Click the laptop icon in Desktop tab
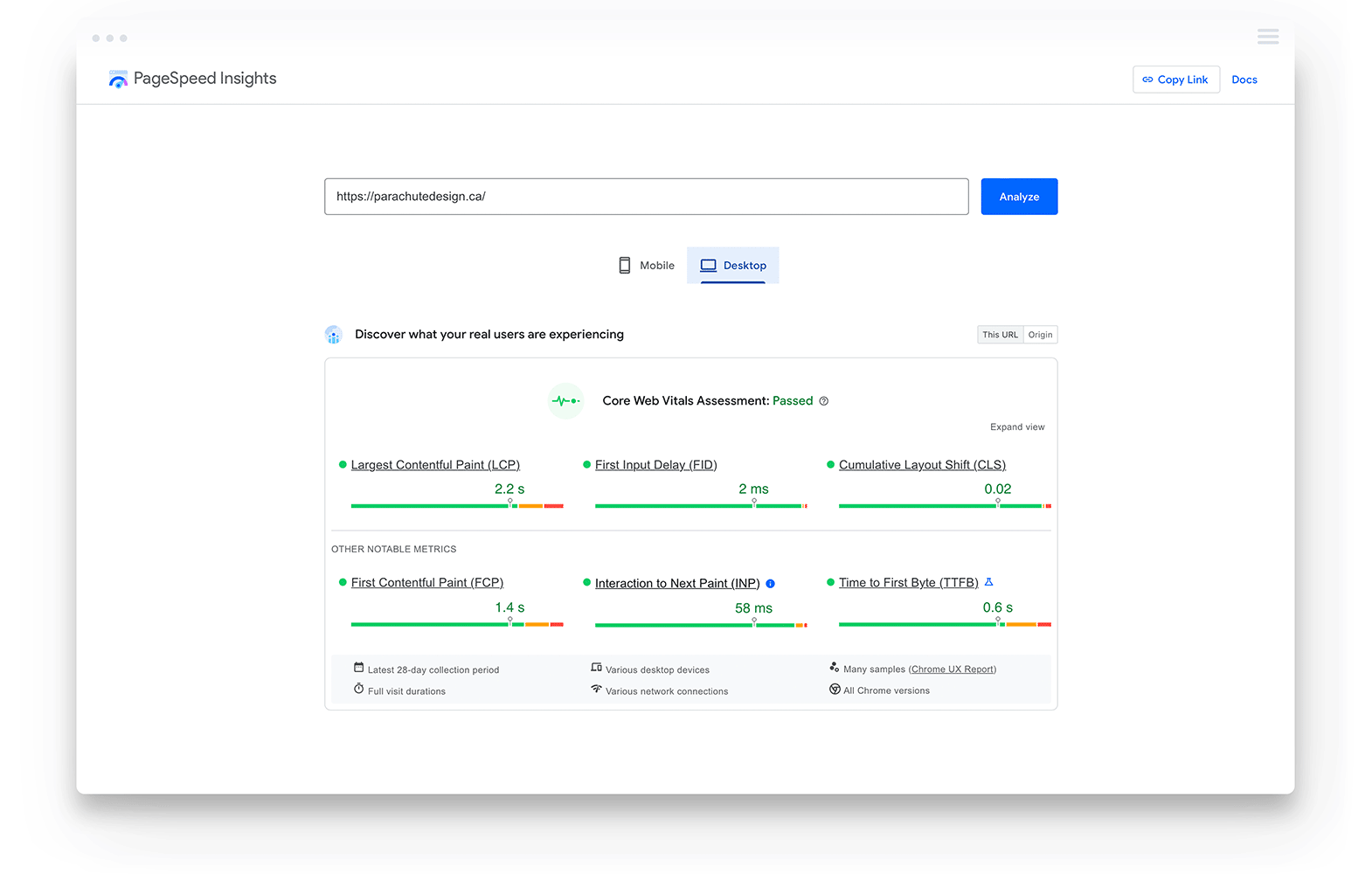 (709, 266)
